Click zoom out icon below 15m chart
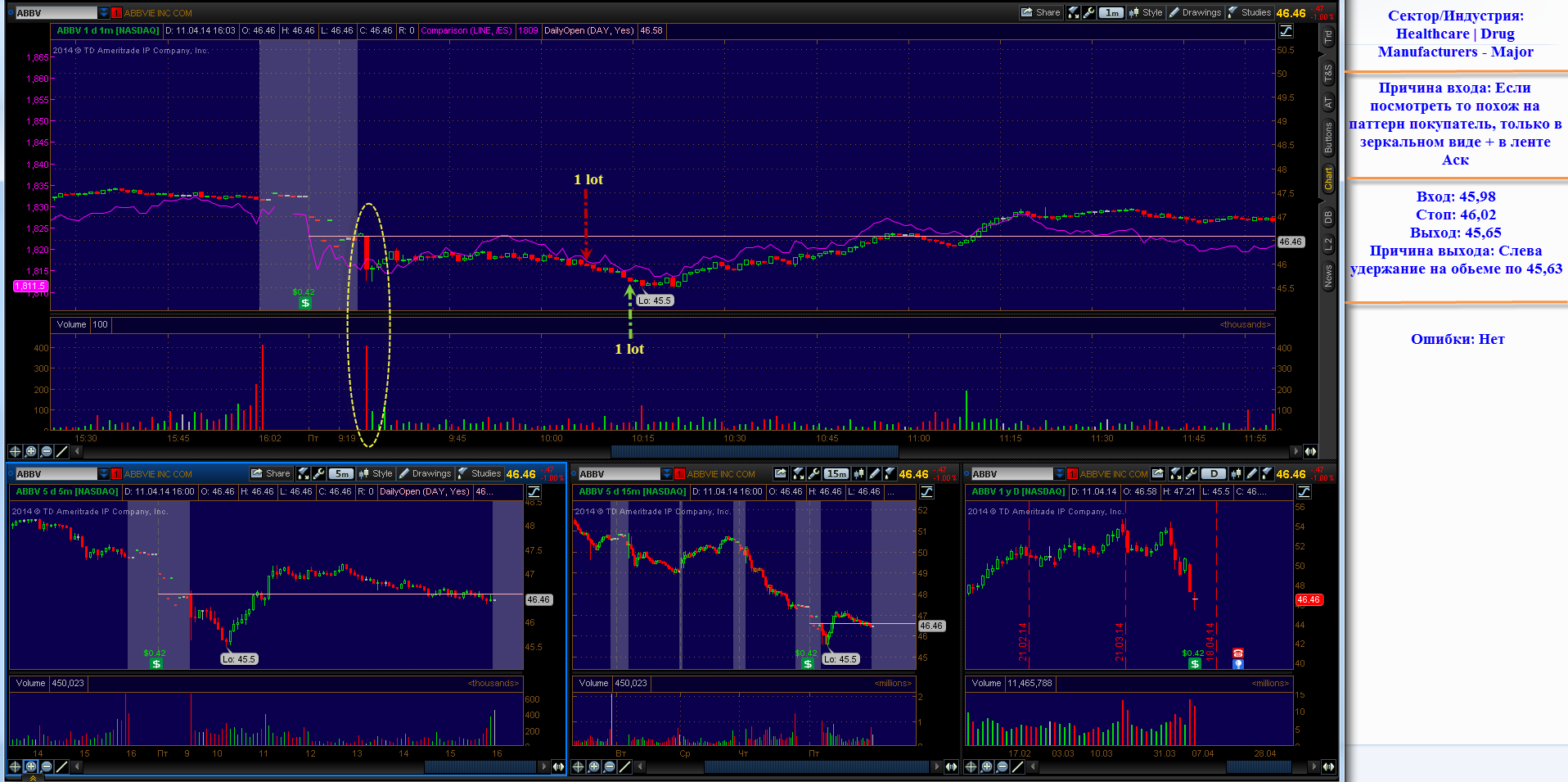 tap(609, 766)
